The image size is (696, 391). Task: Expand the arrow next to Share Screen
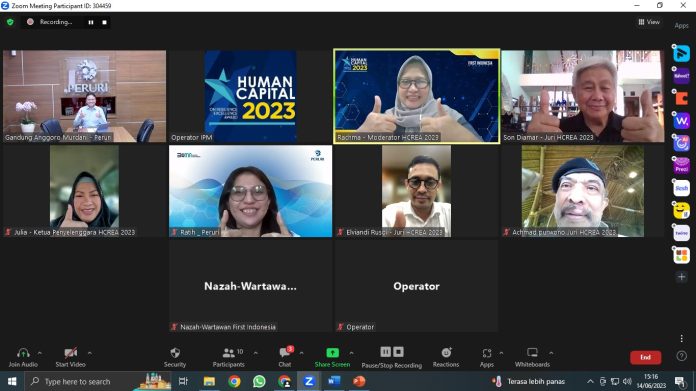tap(352, 353)
